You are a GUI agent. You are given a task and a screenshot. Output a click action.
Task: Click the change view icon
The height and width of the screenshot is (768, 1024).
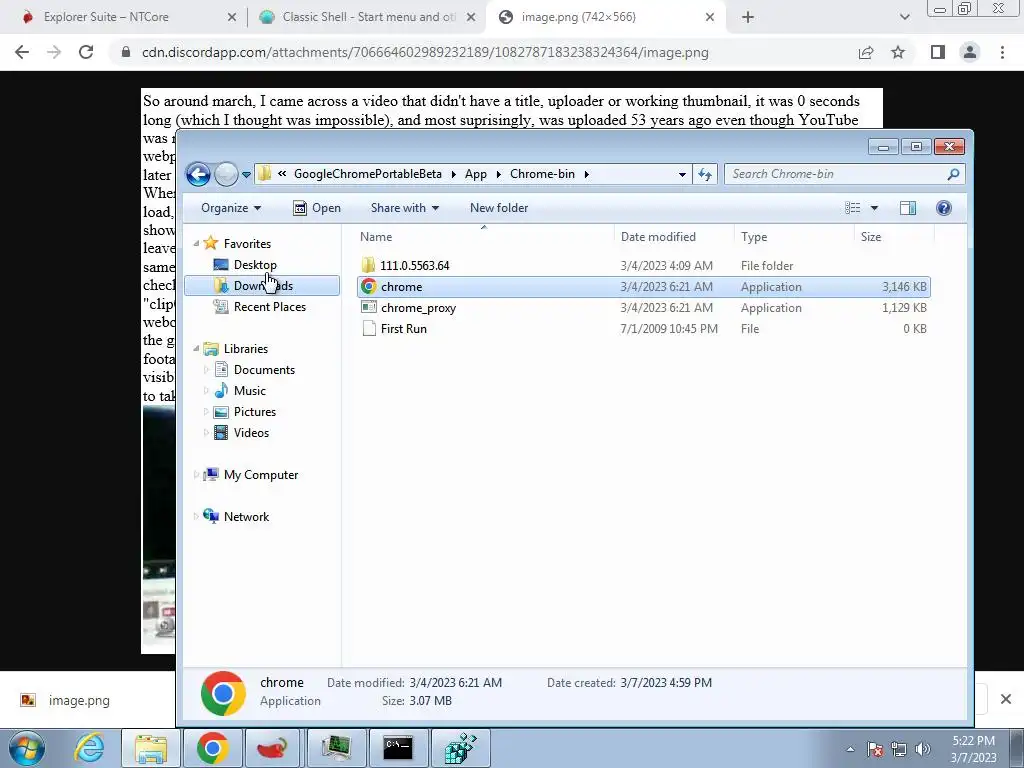(852, 208)
